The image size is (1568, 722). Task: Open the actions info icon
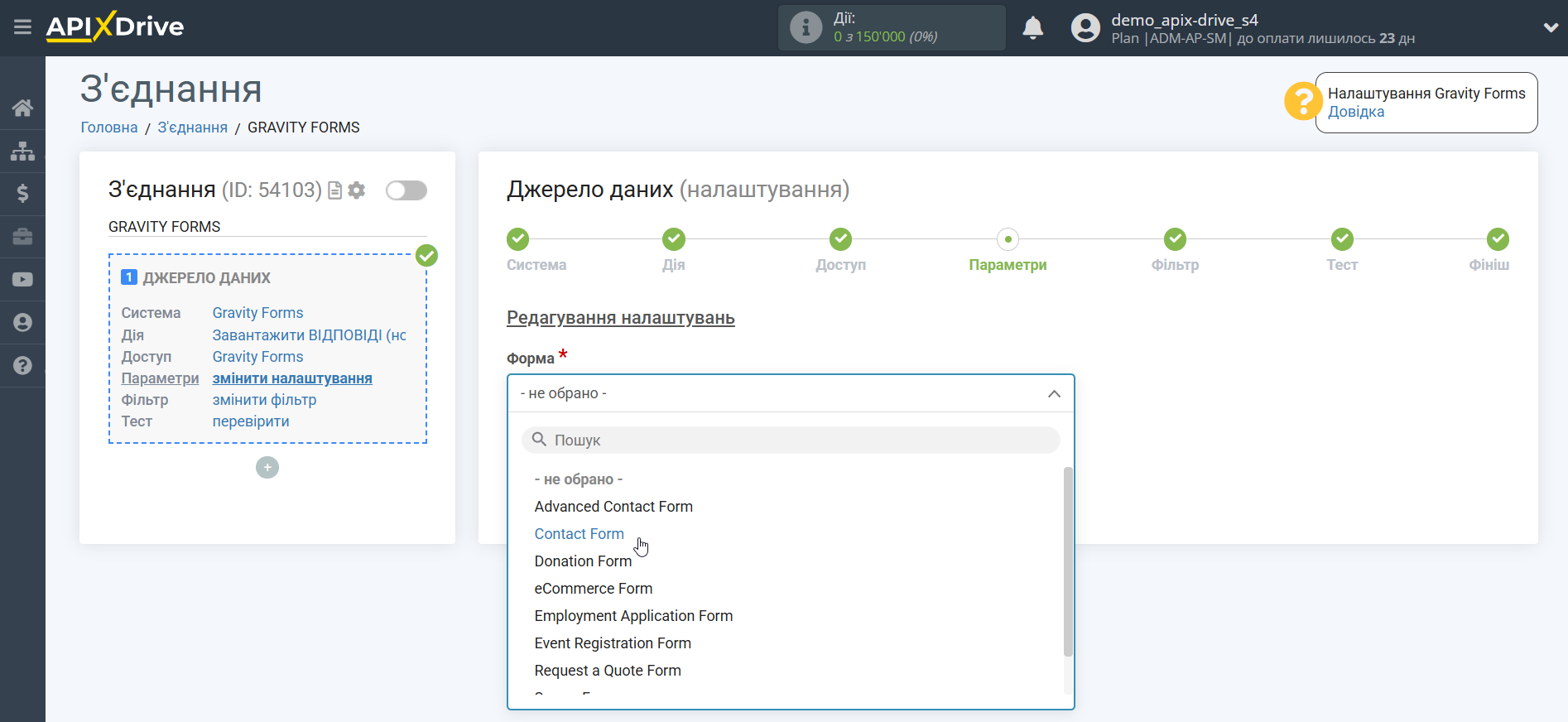point(806,27)
